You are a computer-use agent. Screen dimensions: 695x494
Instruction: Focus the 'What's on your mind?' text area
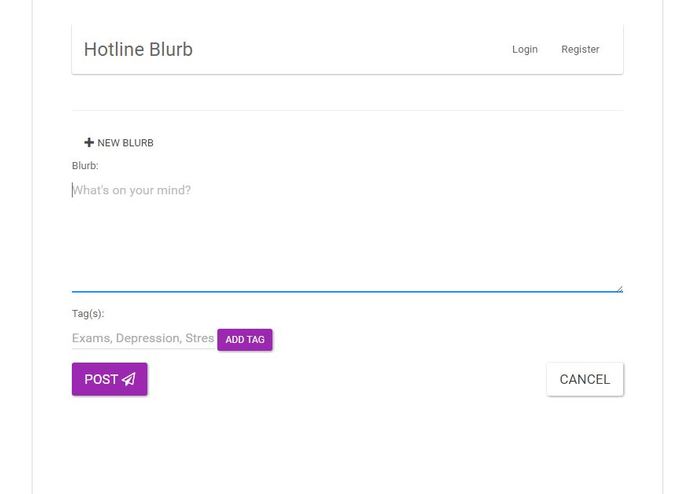(x=348, y=235)
